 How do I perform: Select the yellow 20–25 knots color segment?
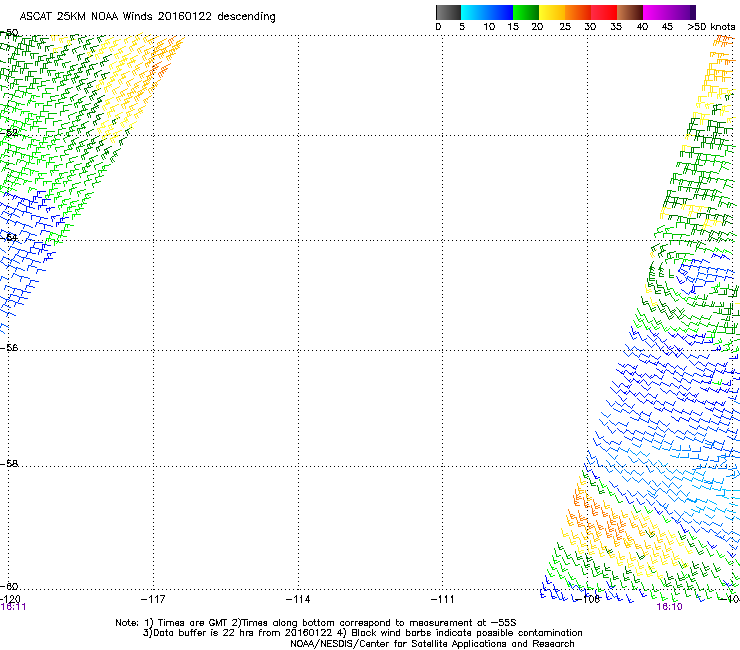coord(552,12)
